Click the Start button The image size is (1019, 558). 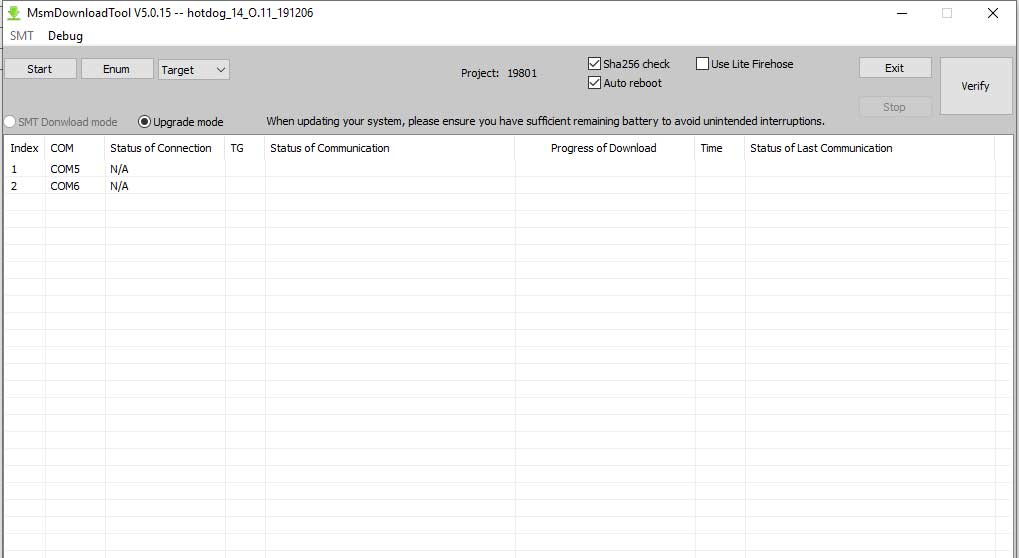(40, 69)
